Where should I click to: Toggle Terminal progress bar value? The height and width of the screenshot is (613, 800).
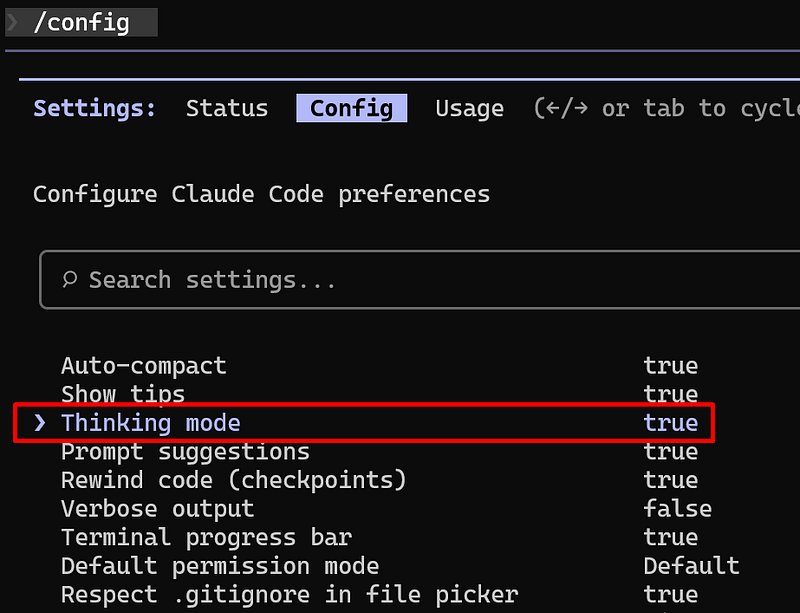[x=670, y=538]
